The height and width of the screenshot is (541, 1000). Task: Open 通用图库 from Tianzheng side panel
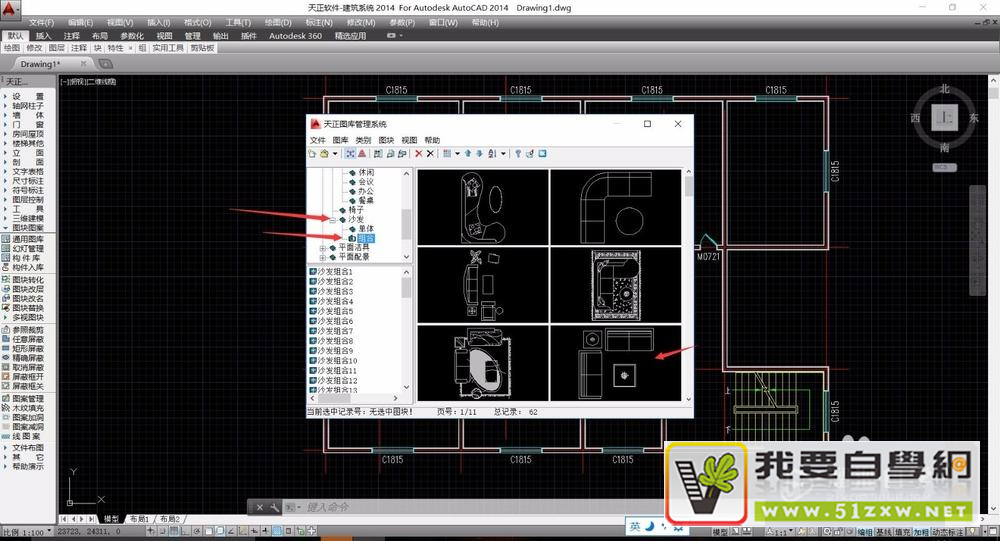coord(23,239)
